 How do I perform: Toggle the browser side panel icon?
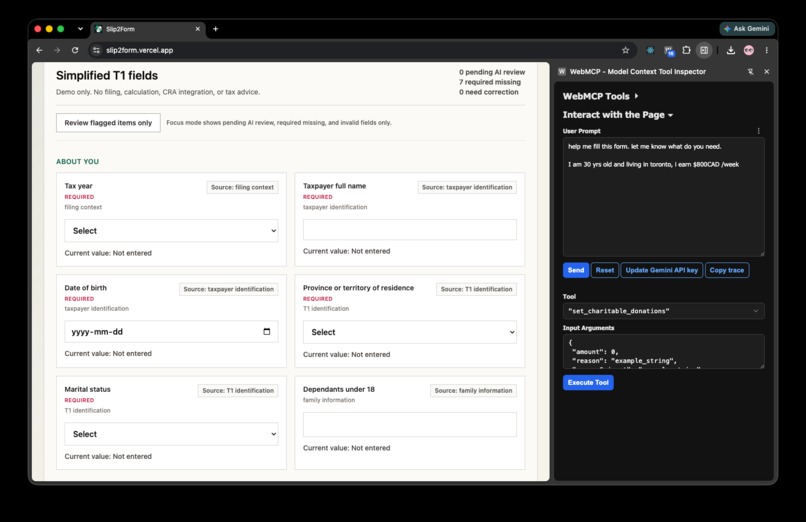[704, 50]
